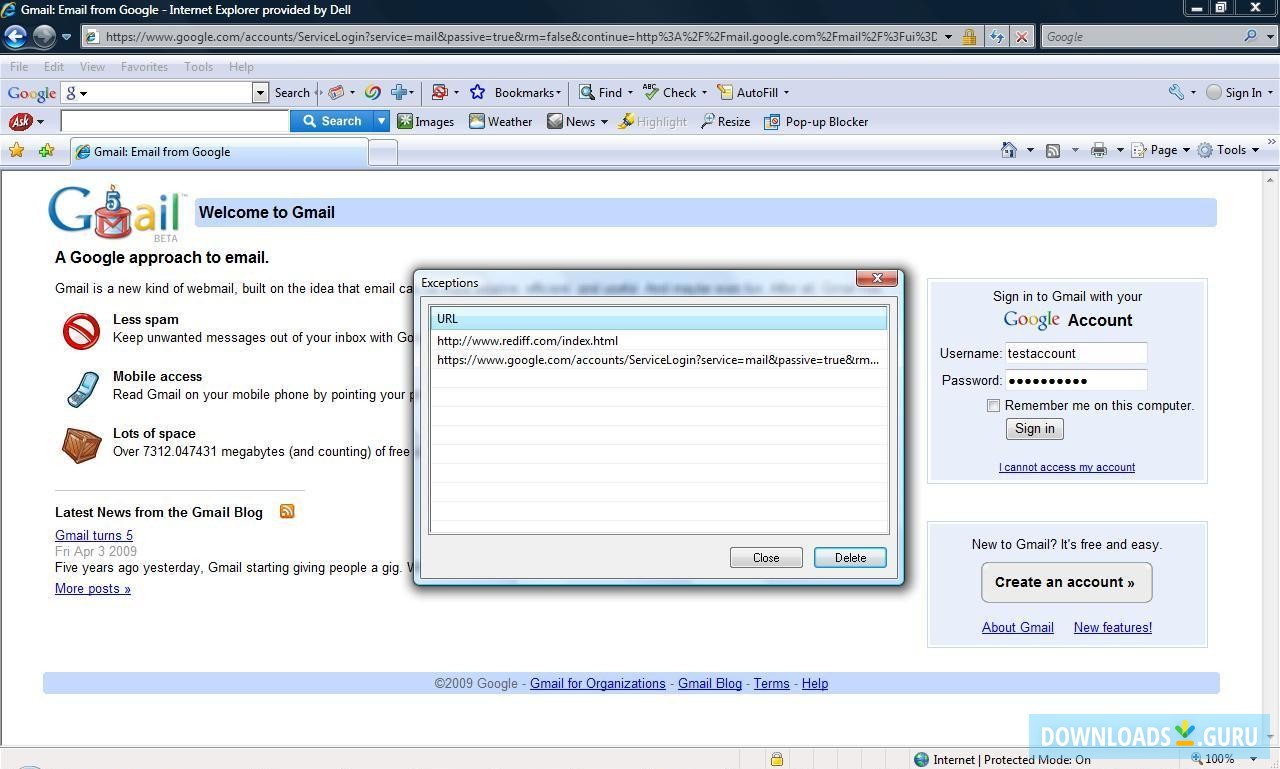
Task: Click the Username field
Action: [1075, 353]
